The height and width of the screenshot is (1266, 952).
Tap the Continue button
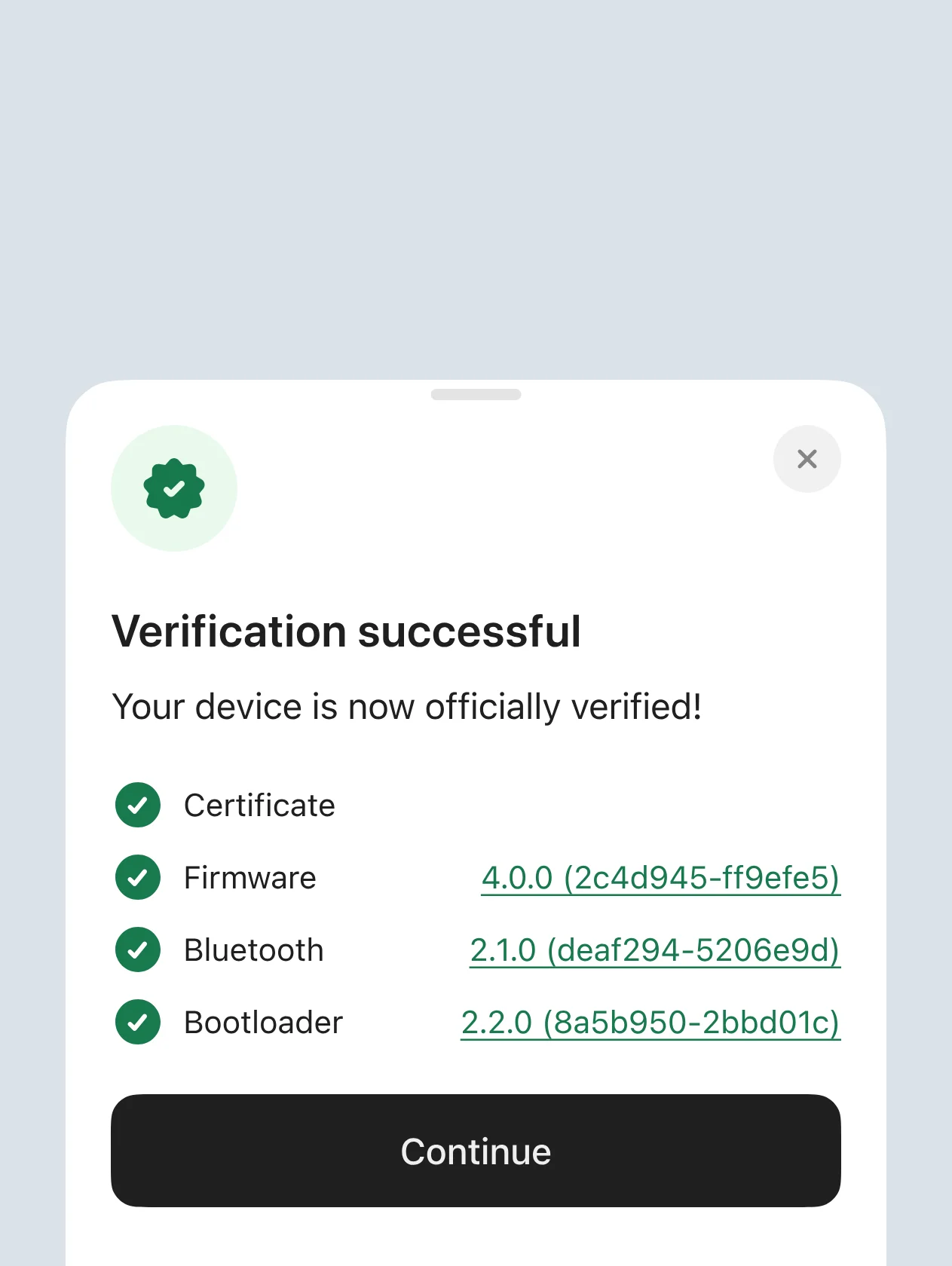(476, 1151)
